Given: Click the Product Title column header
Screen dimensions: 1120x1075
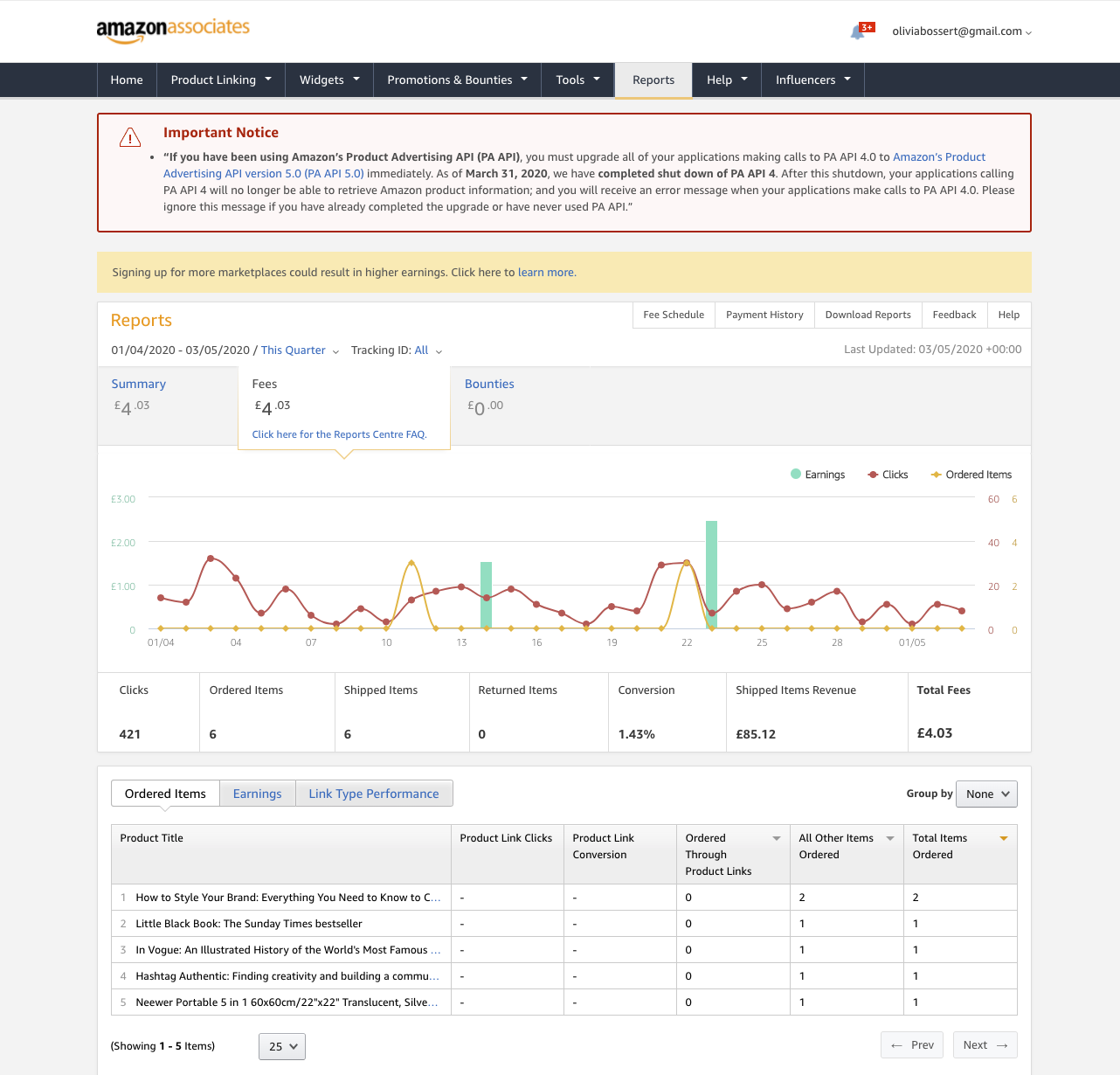Looking at the screenshot, I should 281,855.
